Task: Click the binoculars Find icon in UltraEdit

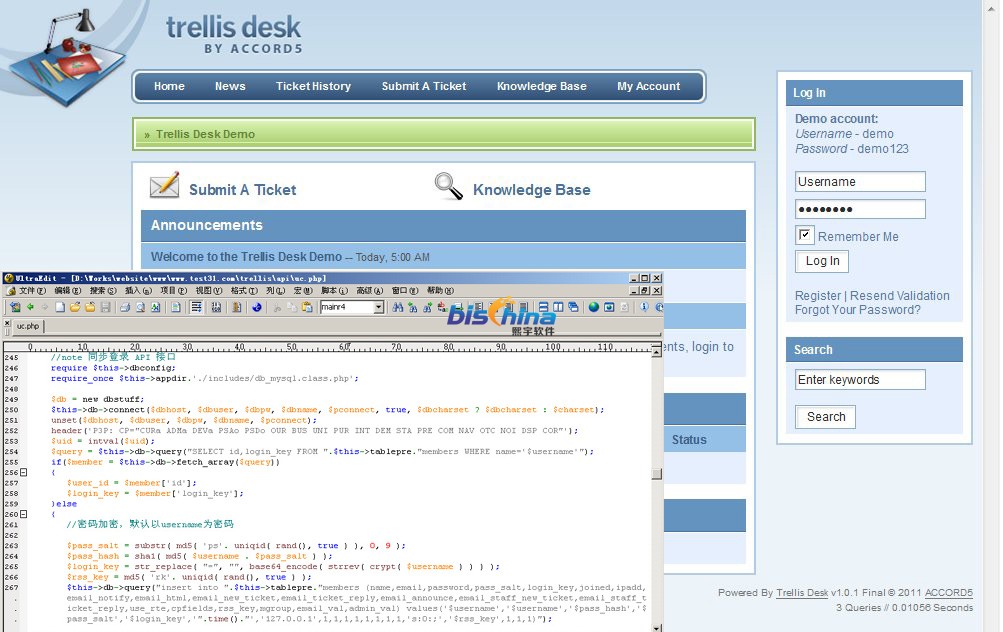Action: click(398, 307)
